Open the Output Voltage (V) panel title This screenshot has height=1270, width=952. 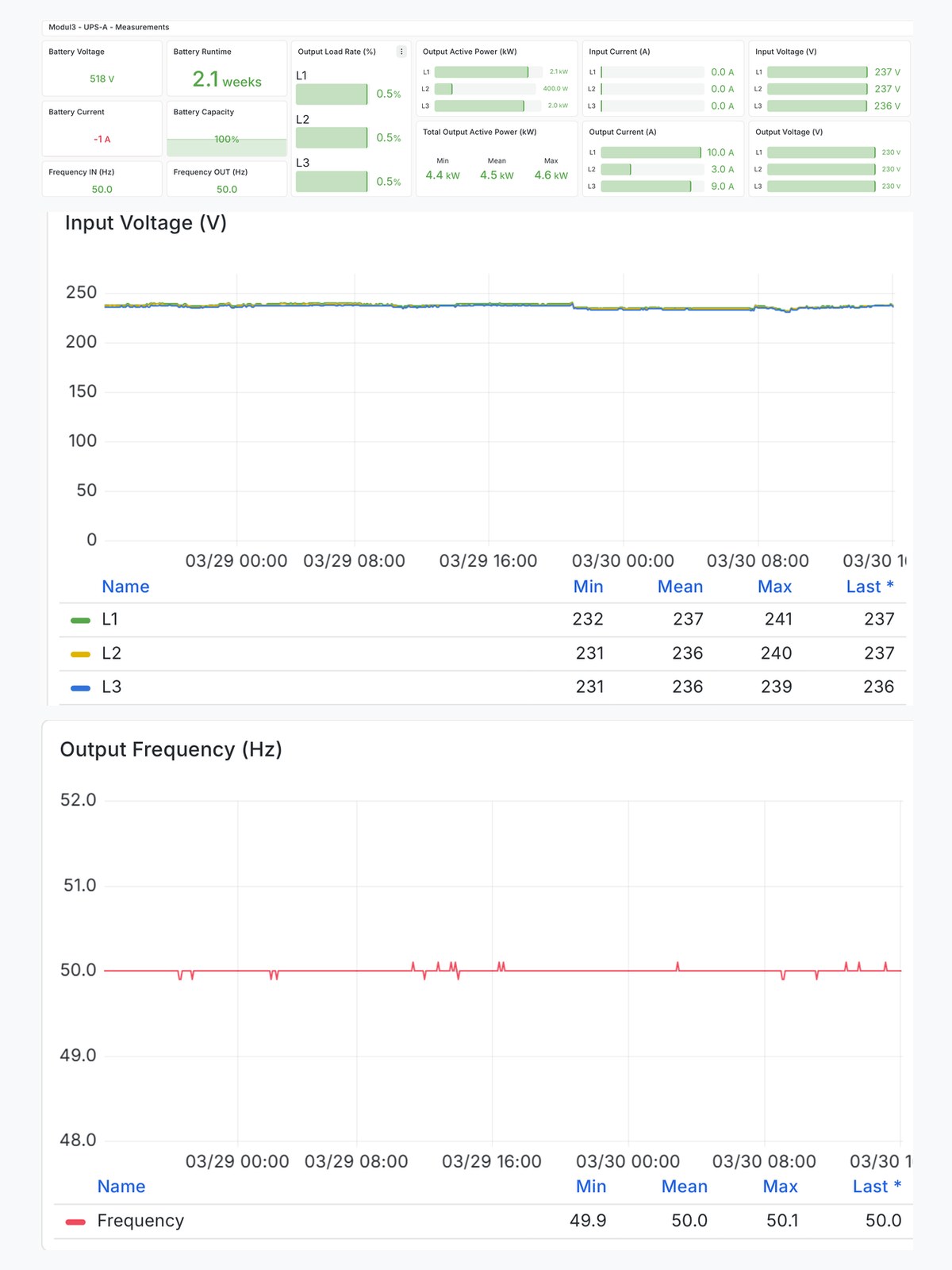tap(789, 132)
